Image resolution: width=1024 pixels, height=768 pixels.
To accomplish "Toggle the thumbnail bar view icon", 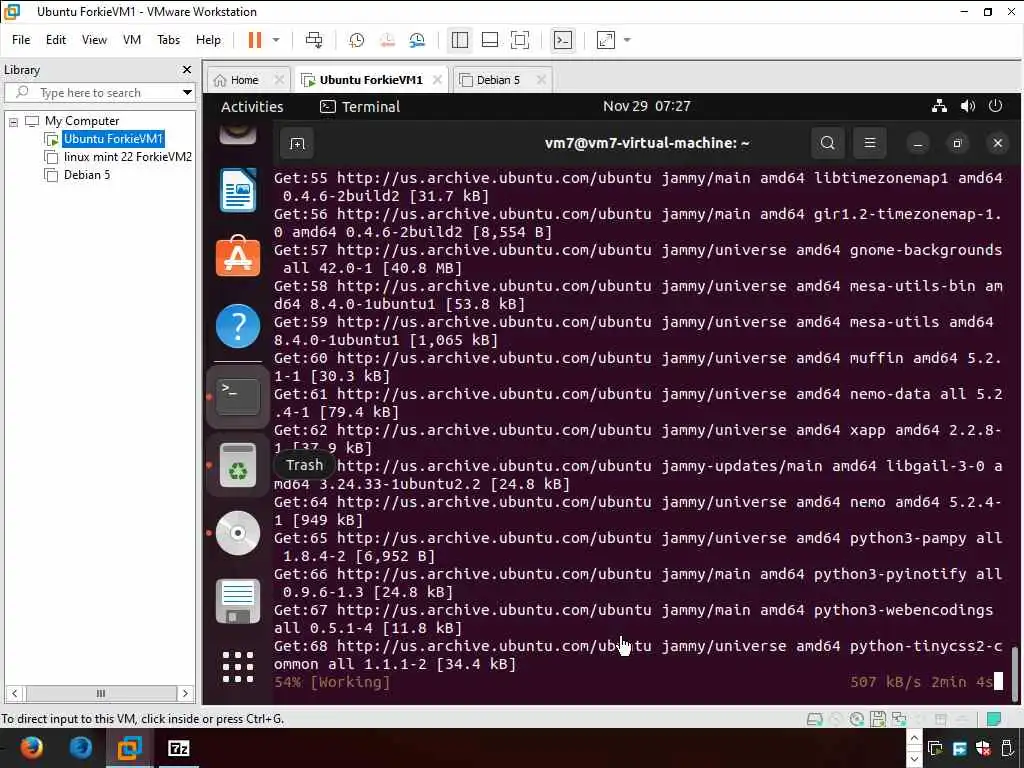I will click(490, 40).
